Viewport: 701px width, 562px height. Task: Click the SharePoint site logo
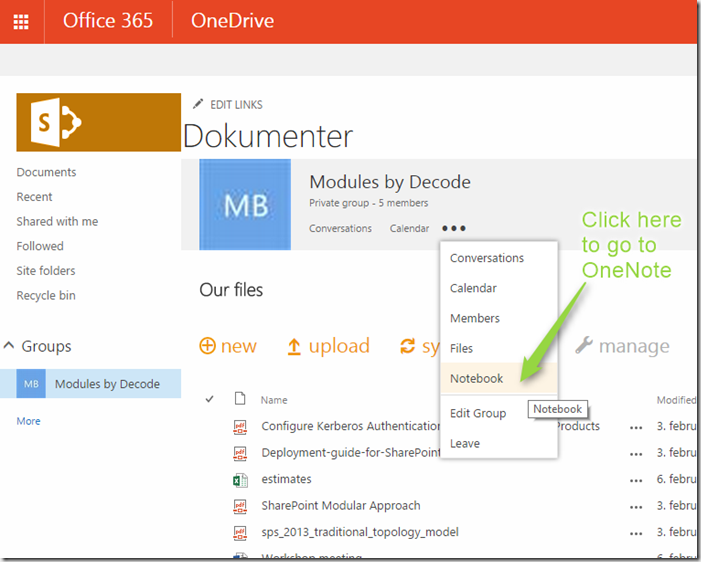98,122
